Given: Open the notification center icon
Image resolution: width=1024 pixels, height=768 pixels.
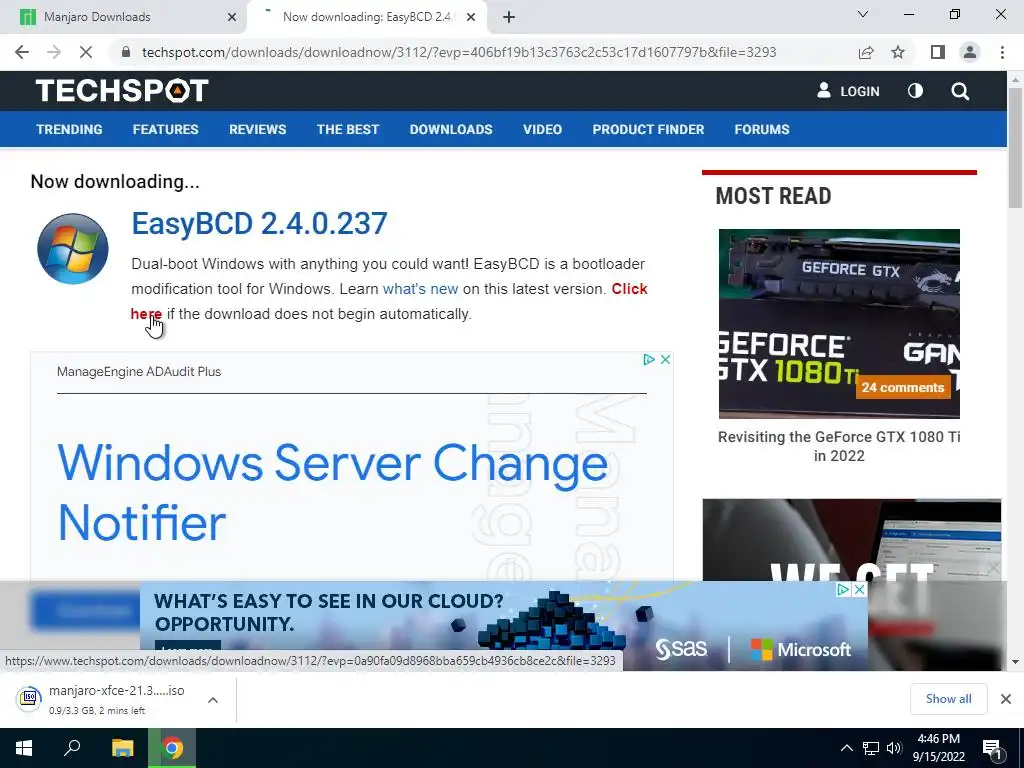Looking at the screenshot, I should pyautogui.click(x=992, y=749).
